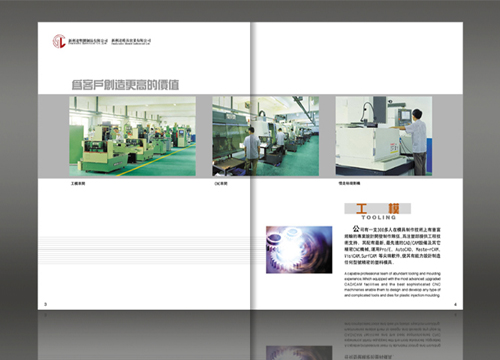Click page number 3 at bottom left
Image resolution: width=500 pixels, height=360 pixels.
click(46, 304)
